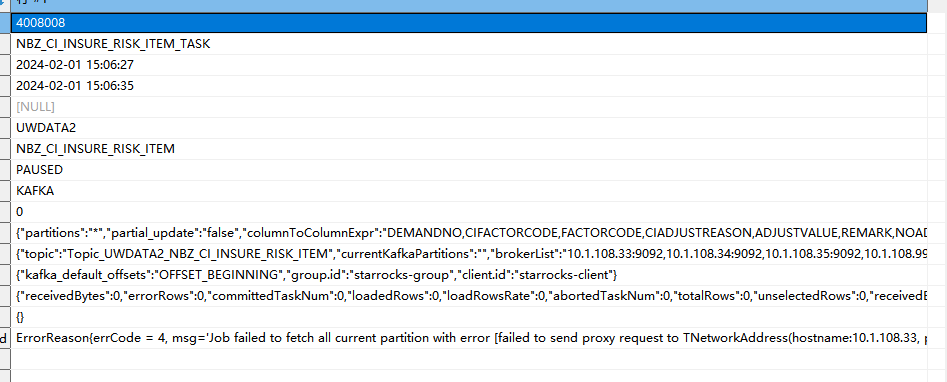Select the ErrorReason errCode message cell
Screen dimensions: 947x382
point(469,338)
